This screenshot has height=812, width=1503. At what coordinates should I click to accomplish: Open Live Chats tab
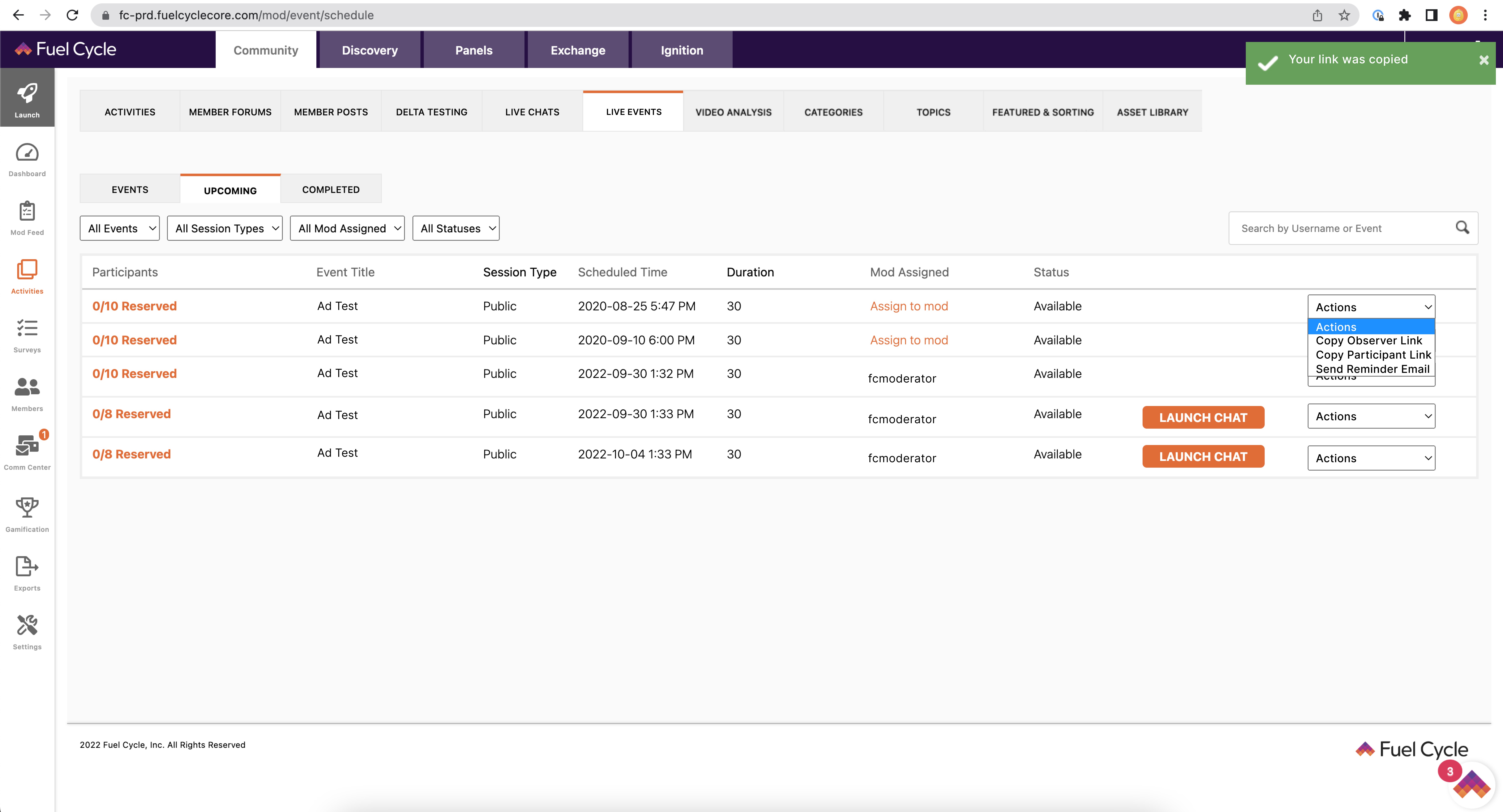click(x=532, y=111)
